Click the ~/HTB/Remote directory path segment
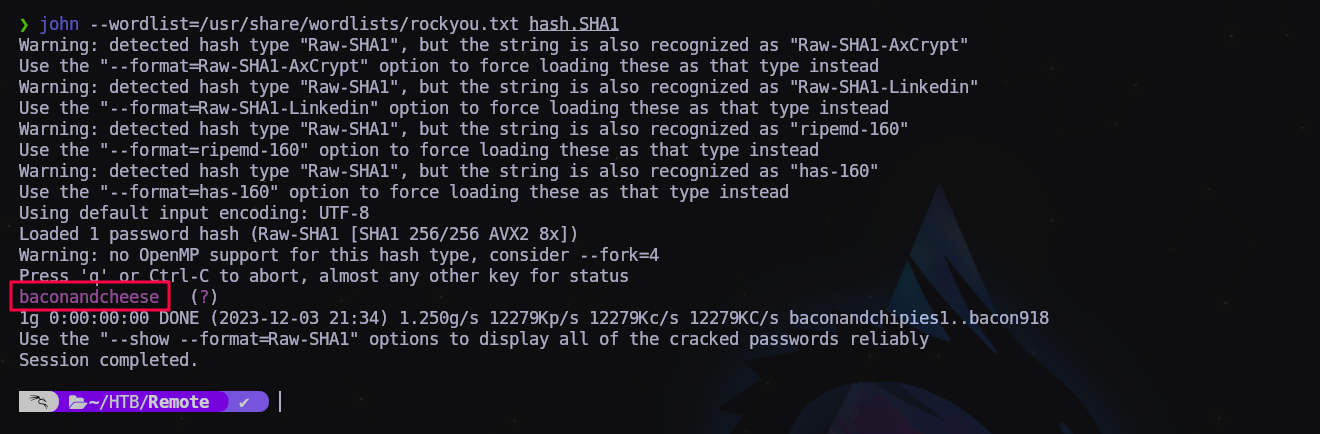This screenshot has height=434, width=1320. click(148, 402)
